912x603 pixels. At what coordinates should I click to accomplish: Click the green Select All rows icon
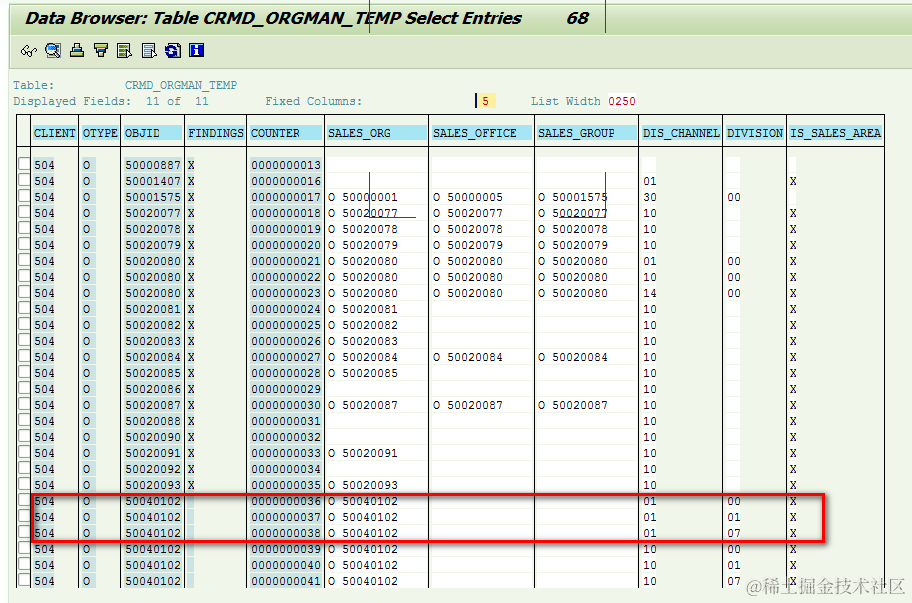[x=124, y=51]
